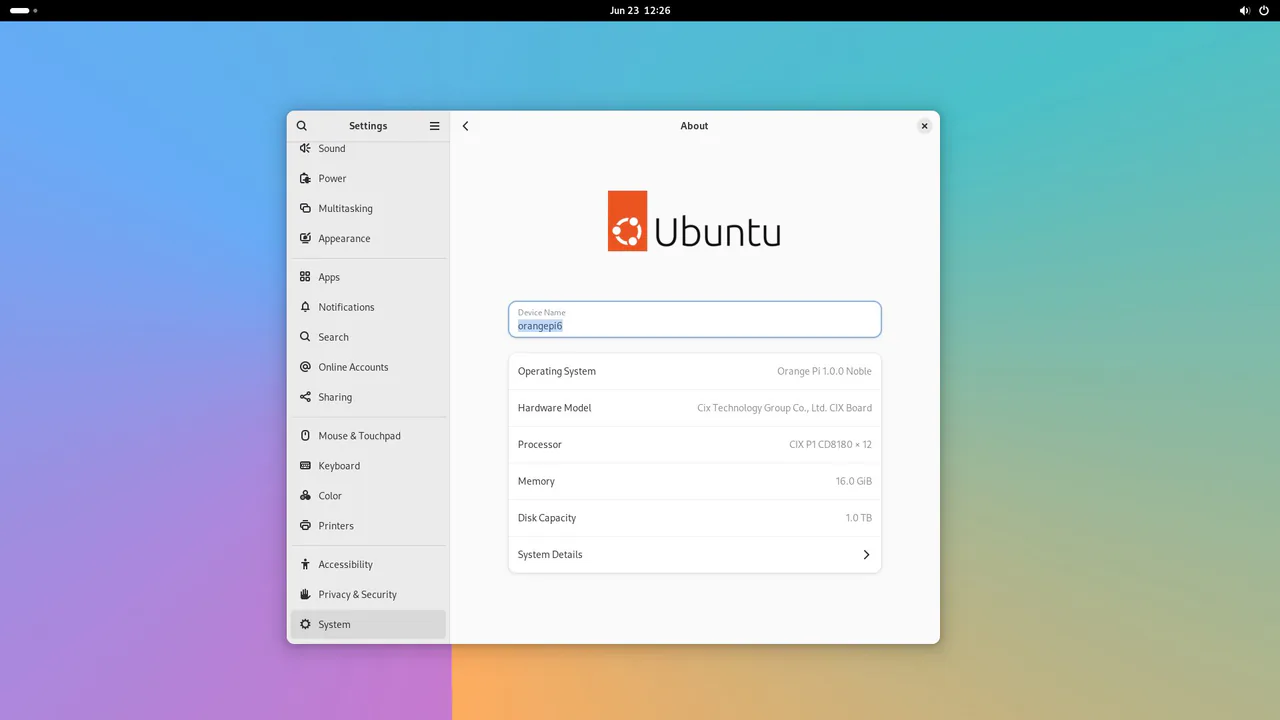Image resolution: width=1280 pixels, height=720 pixels.
Task: Open the System Details row
Action: tap(695, 555)
